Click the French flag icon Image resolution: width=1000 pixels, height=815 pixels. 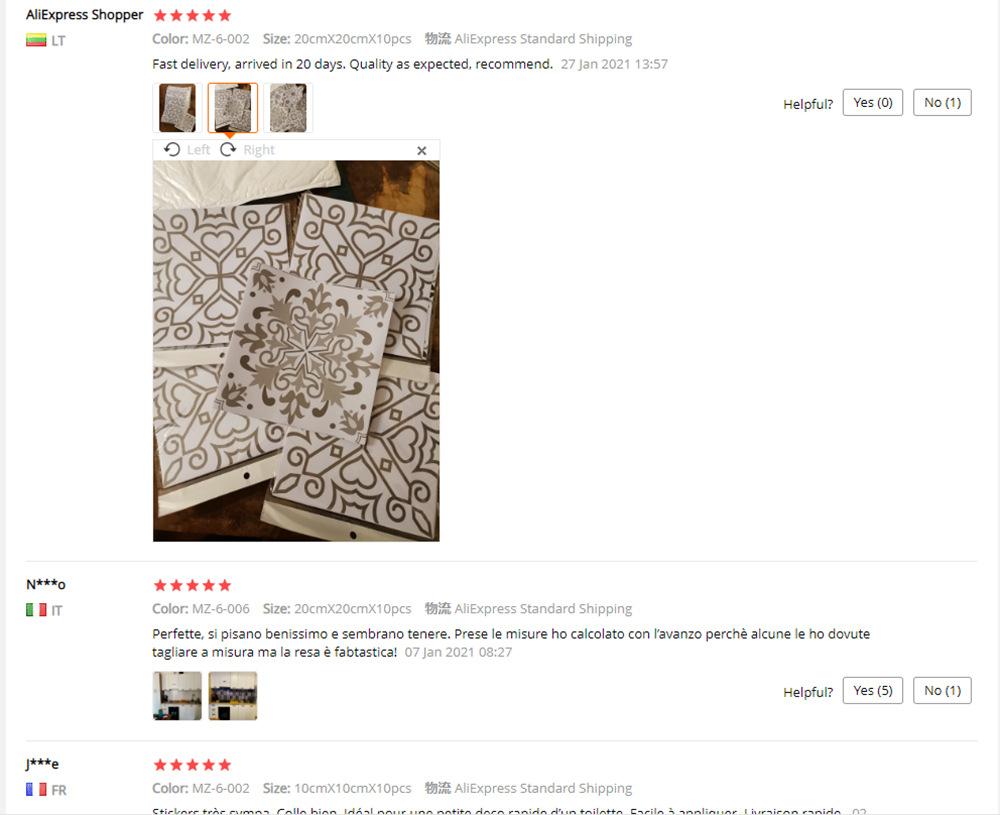pos(36,789)
